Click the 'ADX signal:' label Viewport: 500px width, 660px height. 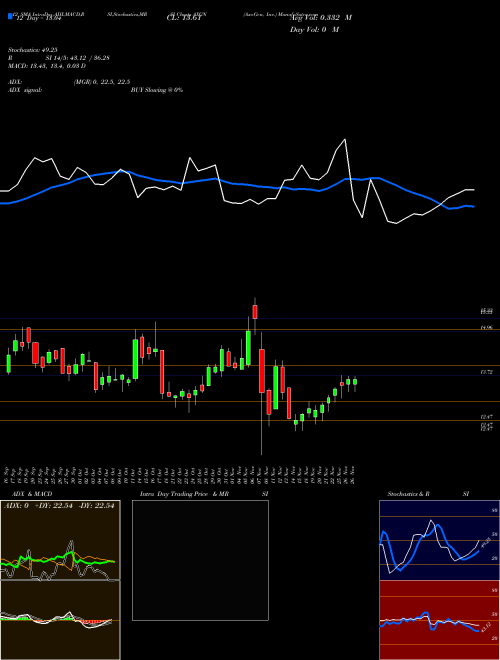coord(25,90)
